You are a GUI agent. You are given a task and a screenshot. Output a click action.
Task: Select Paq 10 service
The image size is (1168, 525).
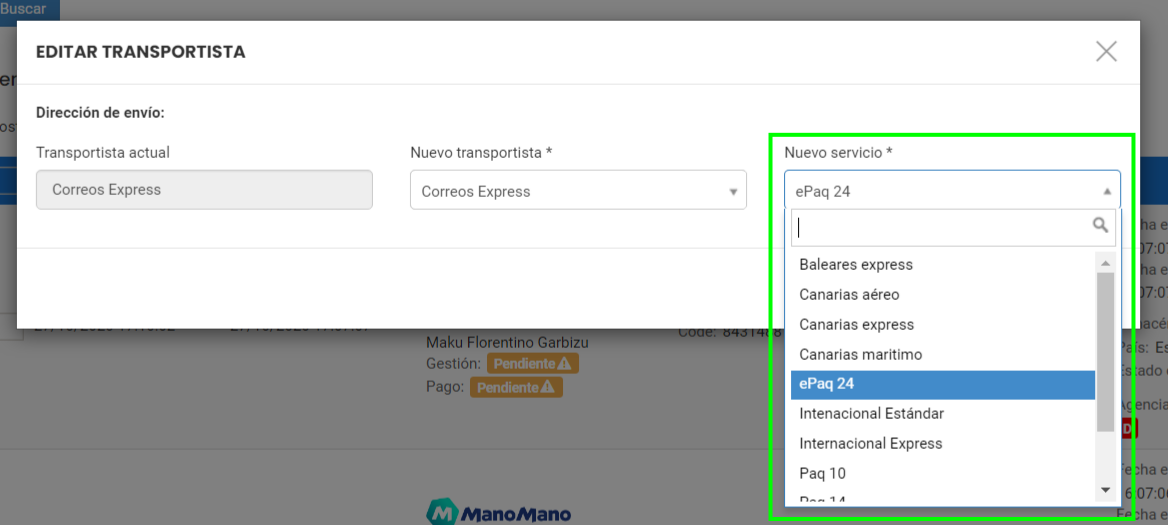point(943,473)
